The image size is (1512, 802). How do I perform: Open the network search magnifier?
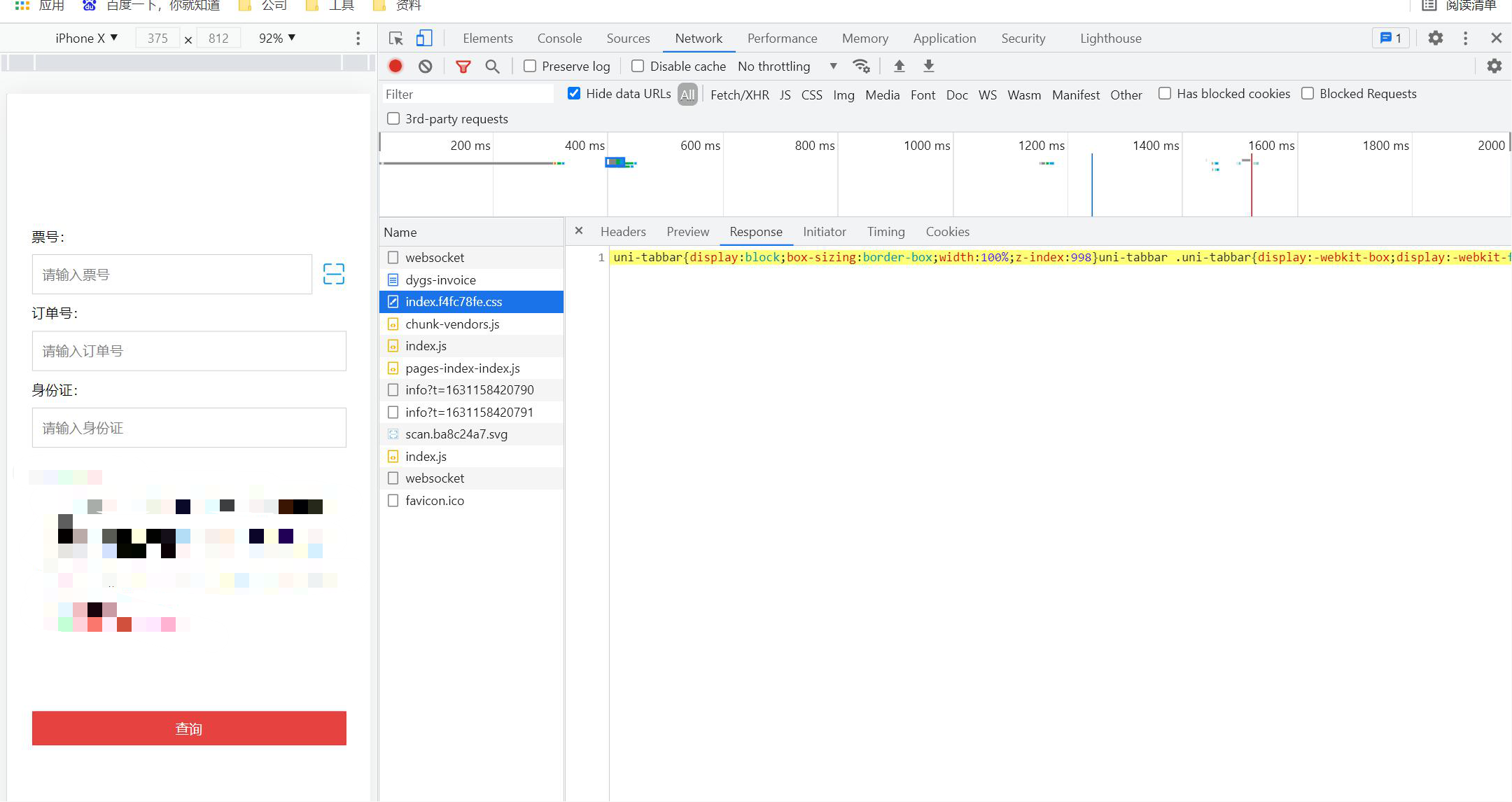(x=492, y=66)
